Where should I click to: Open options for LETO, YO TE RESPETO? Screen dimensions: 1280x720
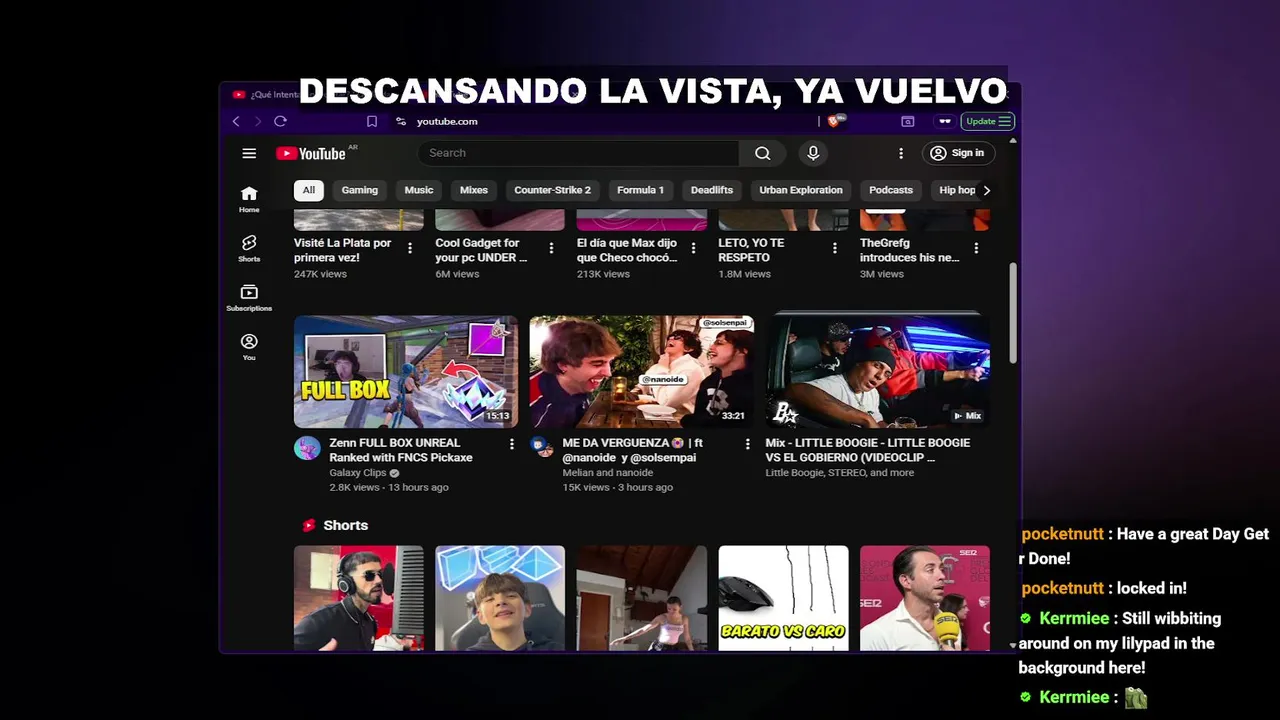tap(835, 248)
